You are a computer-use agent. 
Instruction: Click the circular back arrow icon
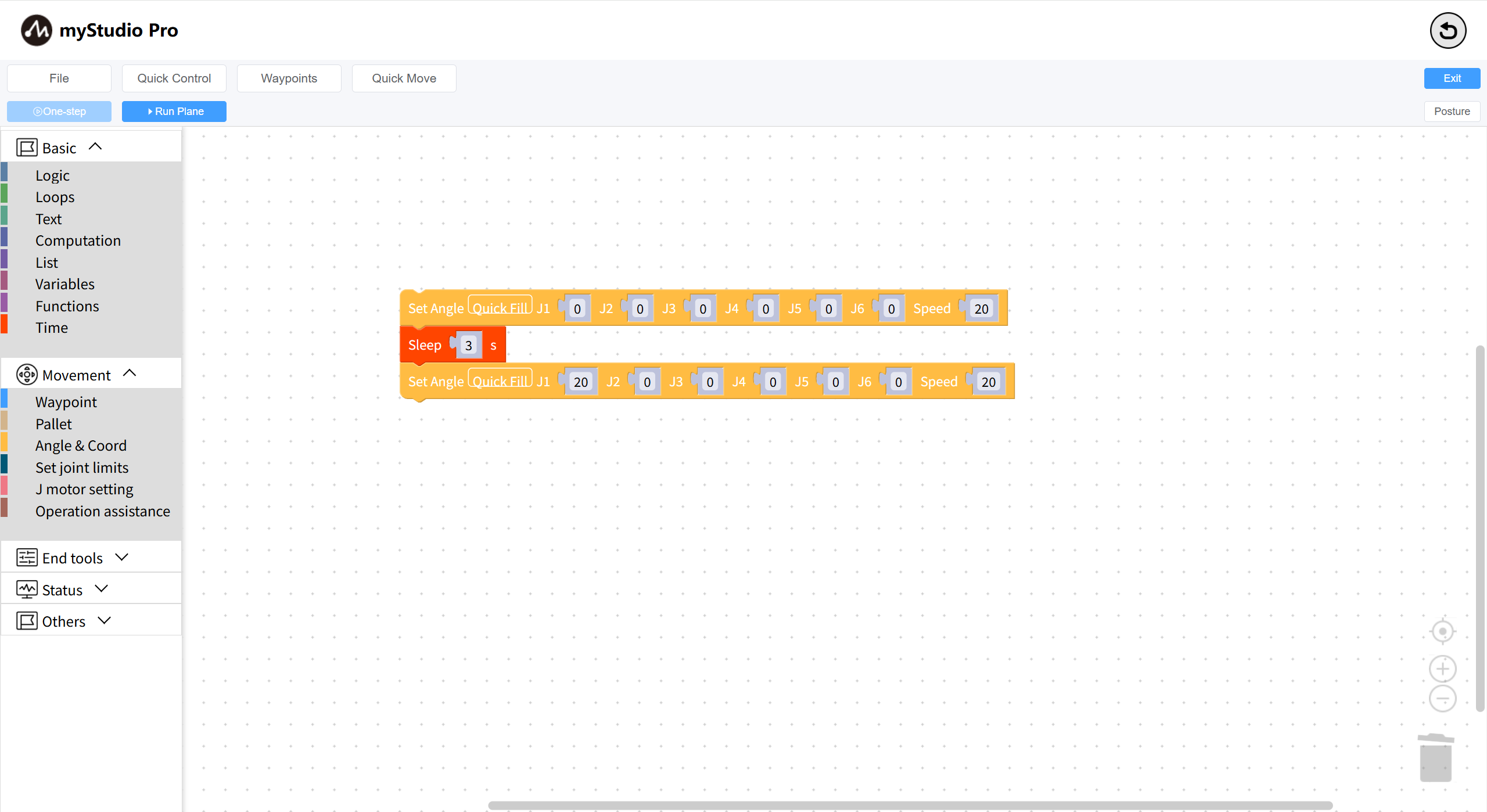tap(1448, 31)
